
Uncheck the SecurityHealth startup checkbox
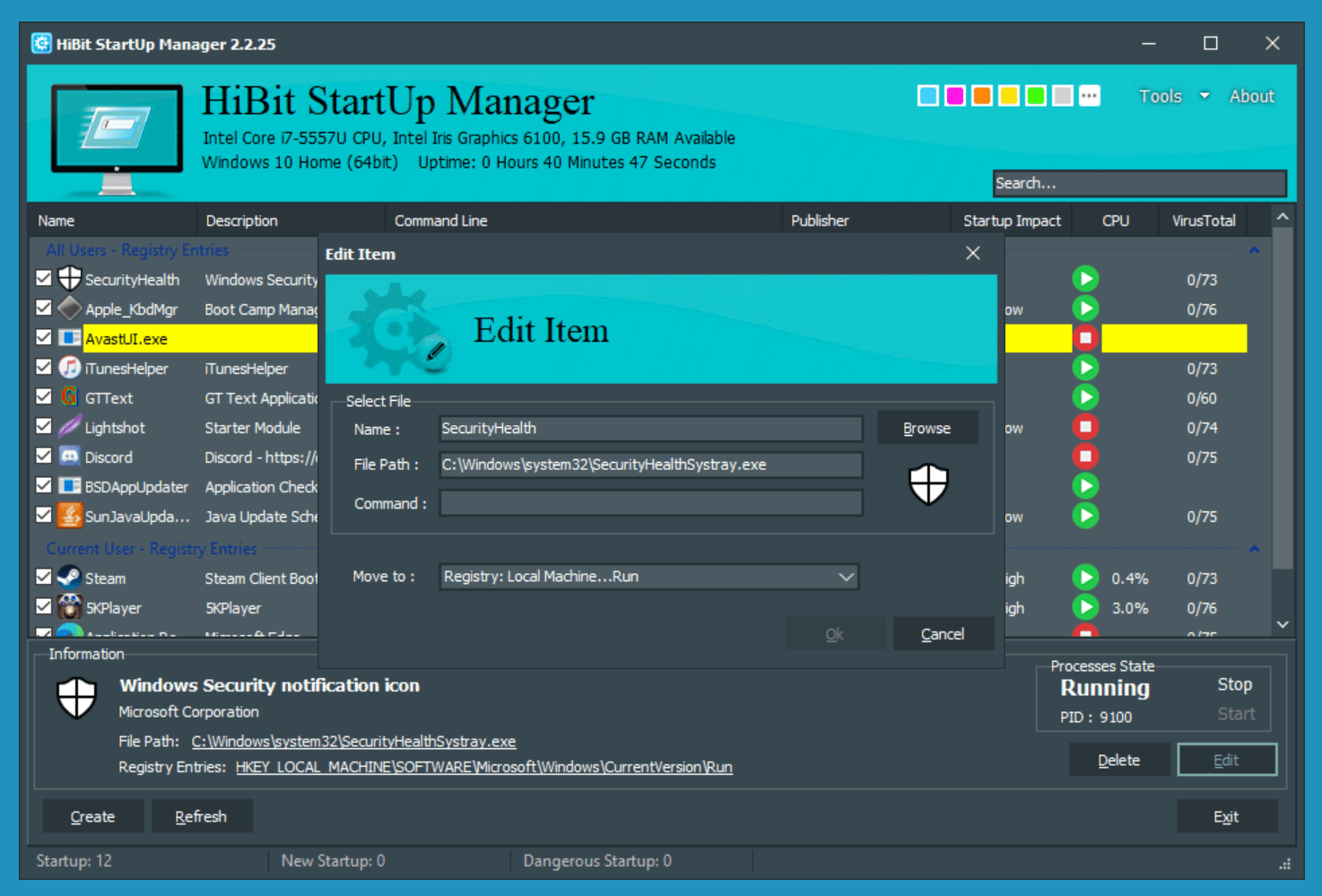coord(43,279)
